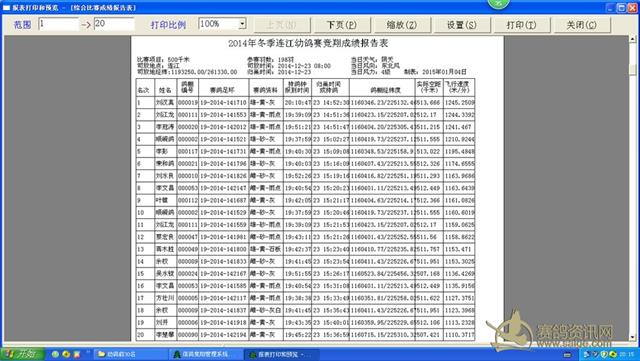The height and width of the screenshot is (361, 640).
Task: Click the language bar icon in the taskbar
Action: (x=567, y=355)
